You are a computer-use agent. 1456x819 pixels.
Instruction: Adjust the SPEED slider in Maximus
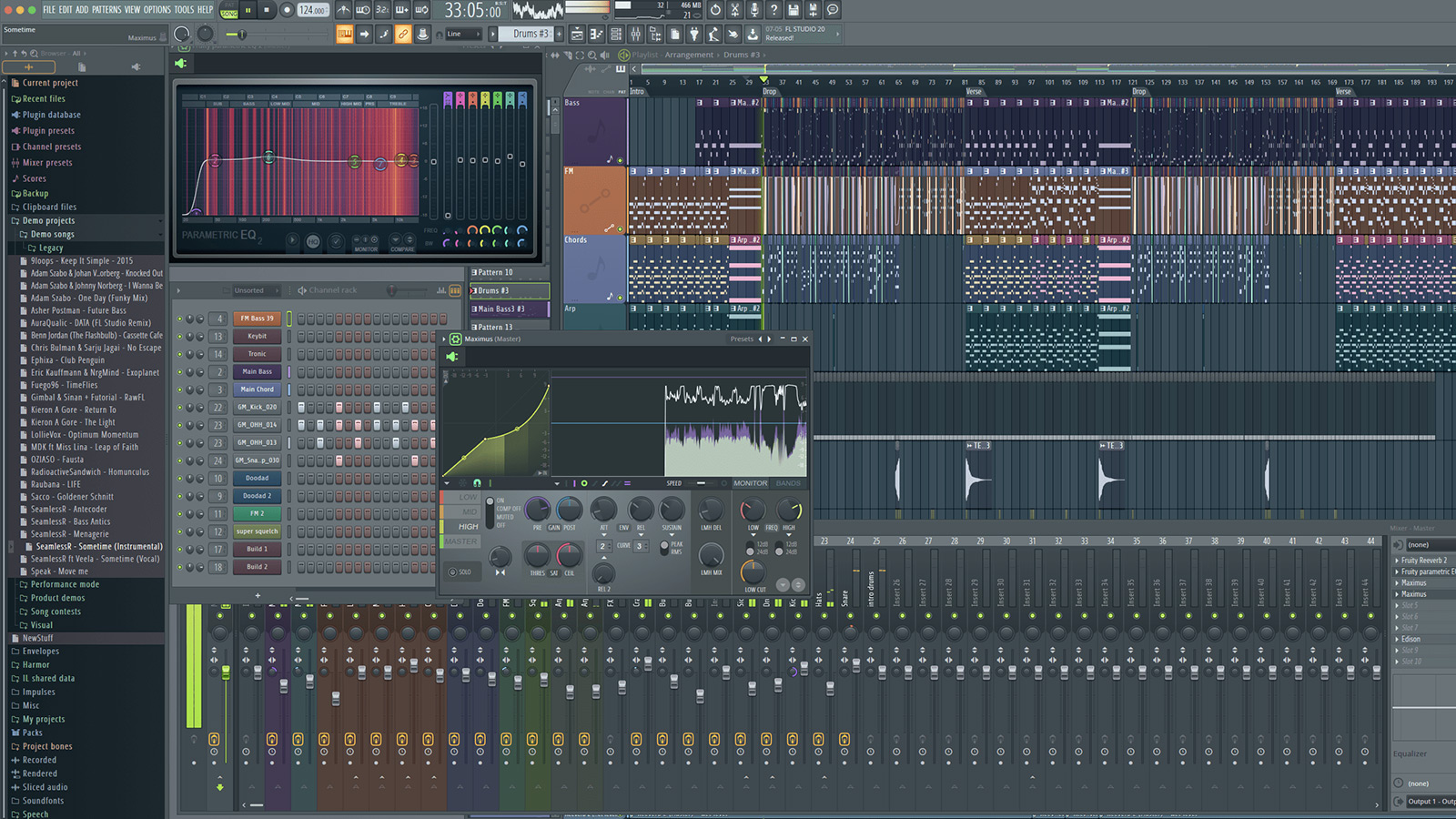[x=701, y=483]
